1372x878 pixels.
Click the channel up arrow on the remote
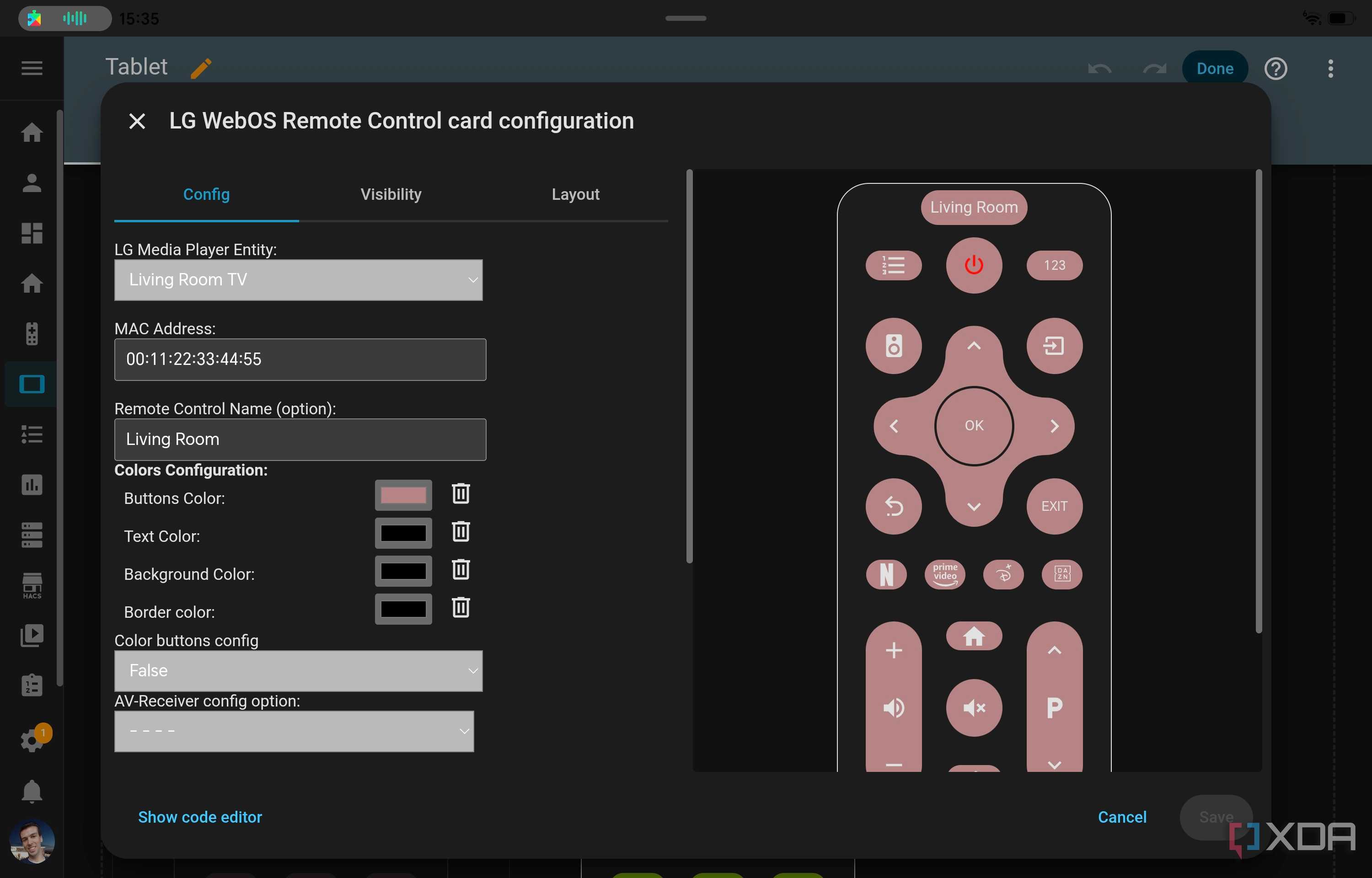point(1054,651)
